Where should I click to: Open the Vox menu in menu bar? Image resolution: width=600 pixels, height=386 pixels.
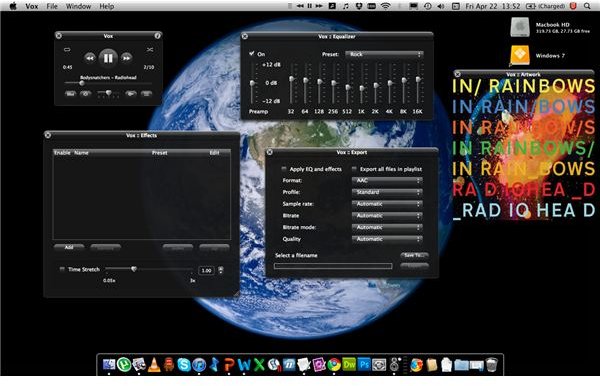tap(32, 6)
